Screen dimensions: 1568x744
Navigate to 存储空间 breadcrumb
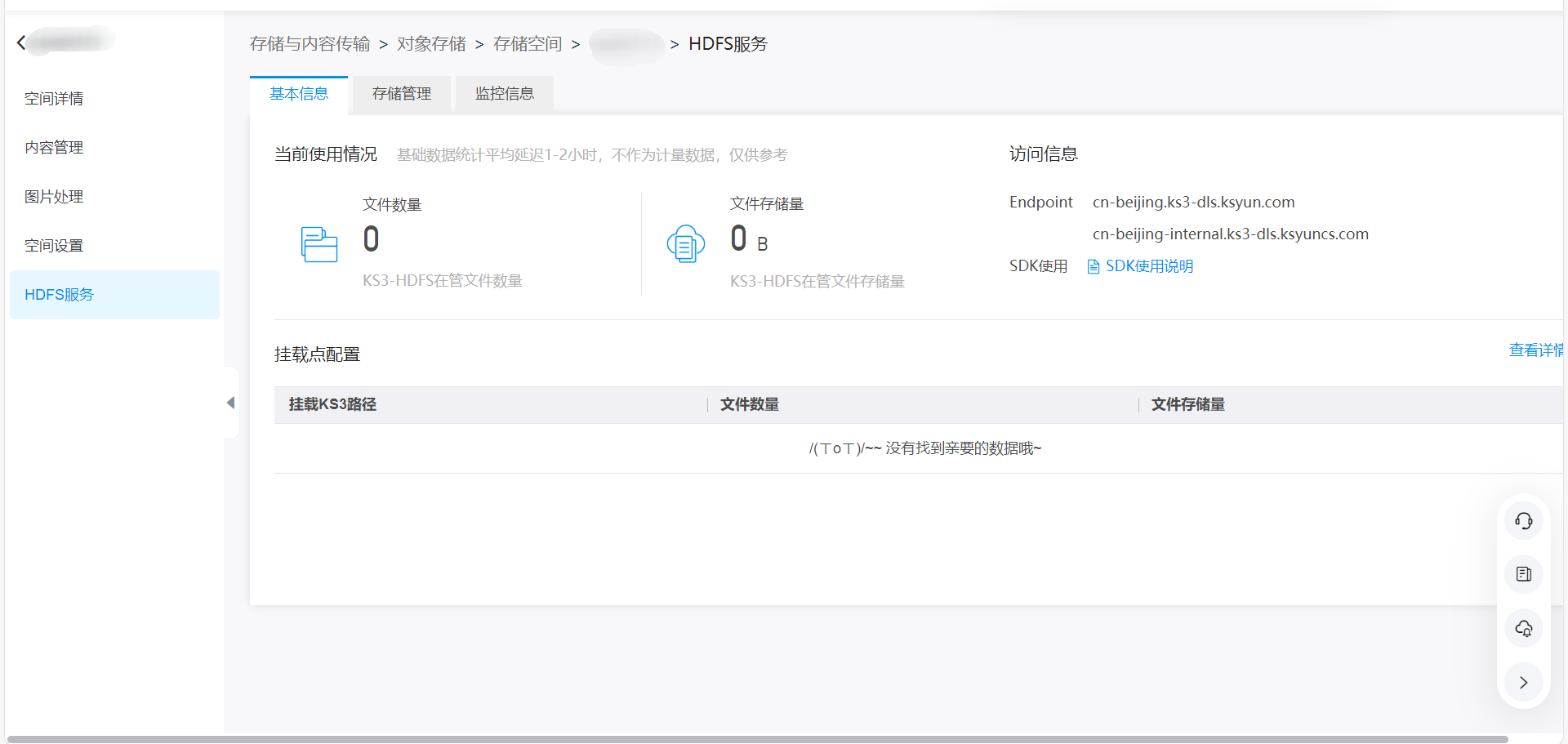click(528, 44)
